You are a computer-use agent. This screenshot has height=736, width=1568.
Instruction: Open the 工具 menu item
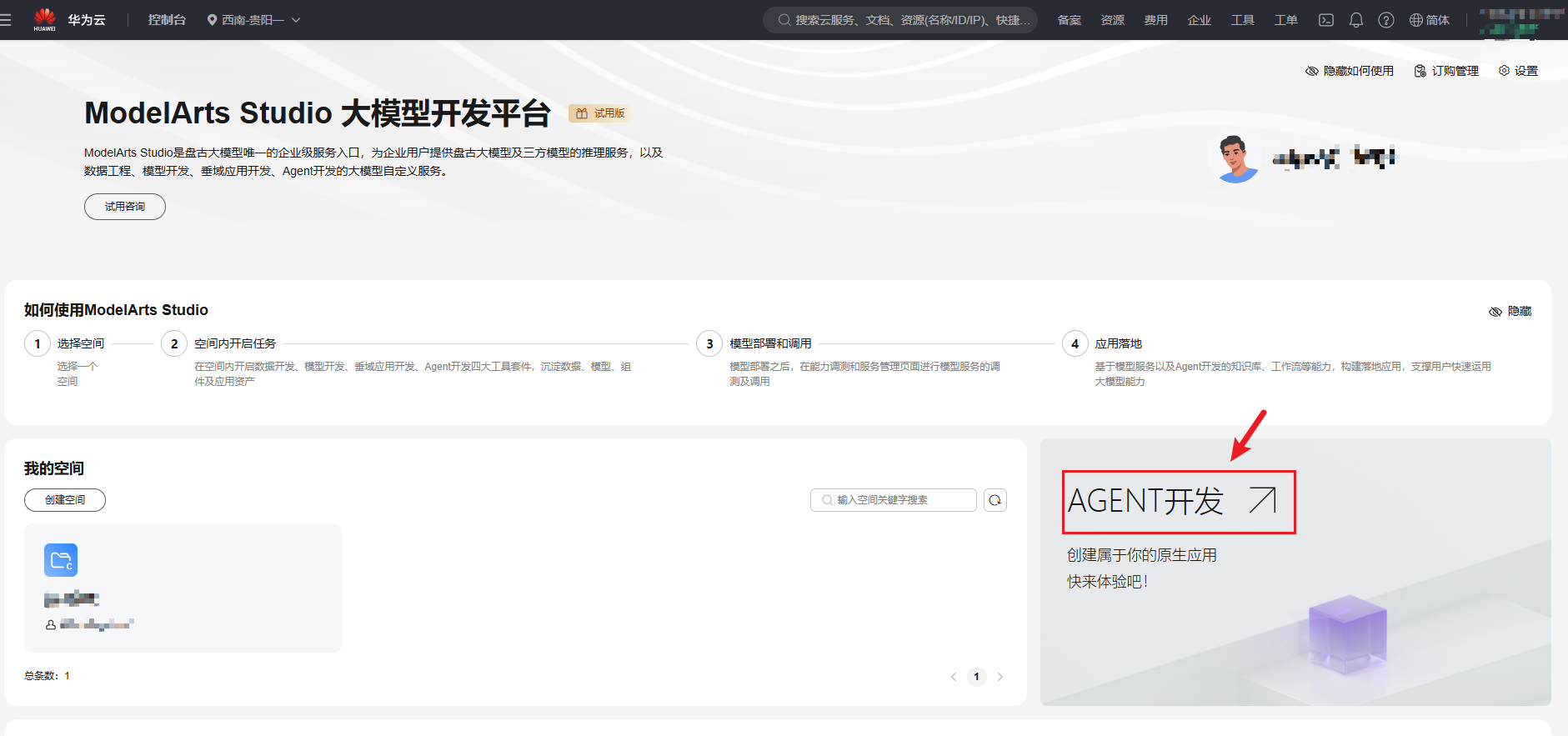click(1243, 20)
